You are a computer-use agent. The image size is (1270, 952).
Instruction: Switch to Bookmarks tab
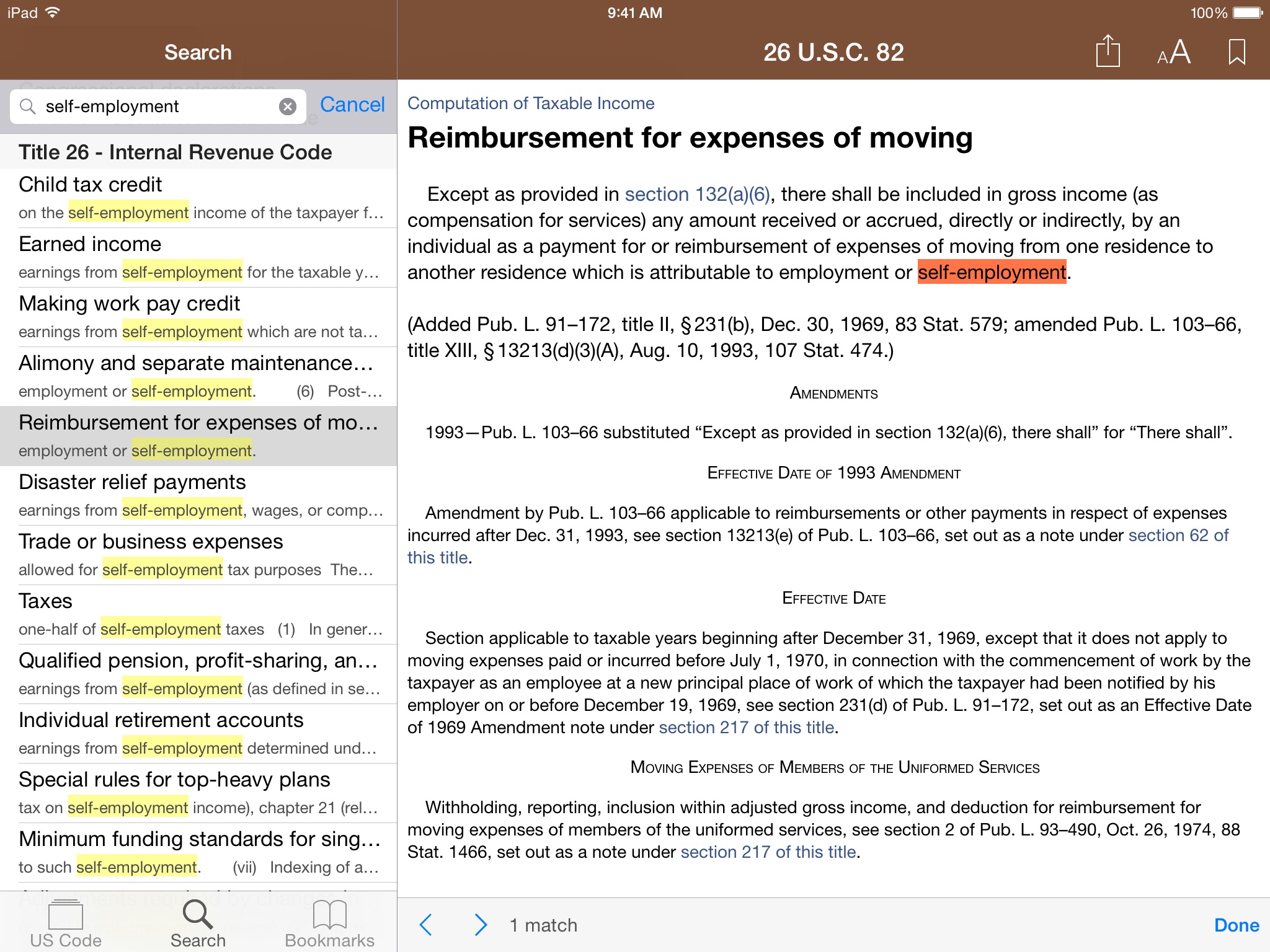pos(329,923)
